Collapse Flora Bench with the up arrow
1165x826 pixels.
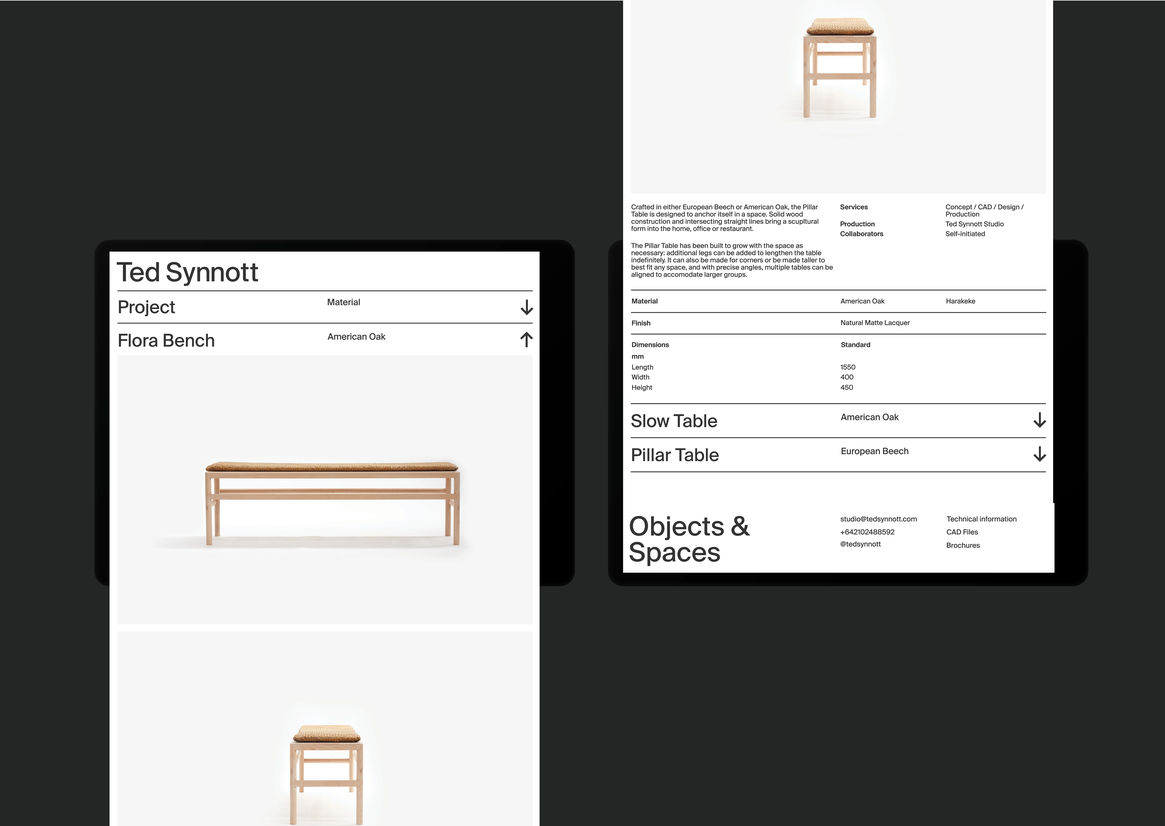pyautogui.click(x=526, y=340)
